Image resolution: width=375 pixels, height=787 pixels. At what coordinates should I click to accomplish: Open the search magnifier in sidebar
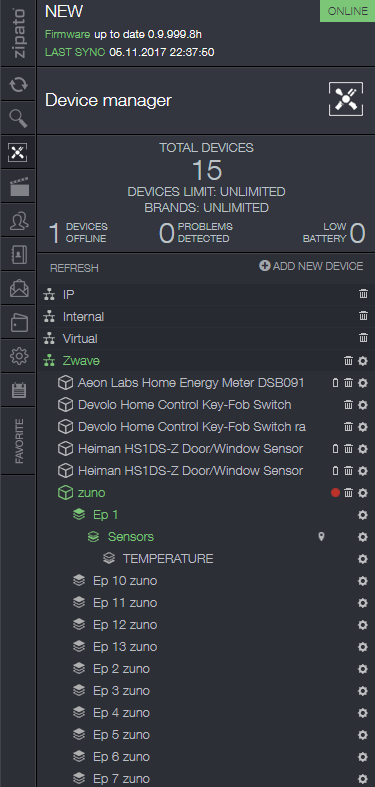(x=19, y=118)
